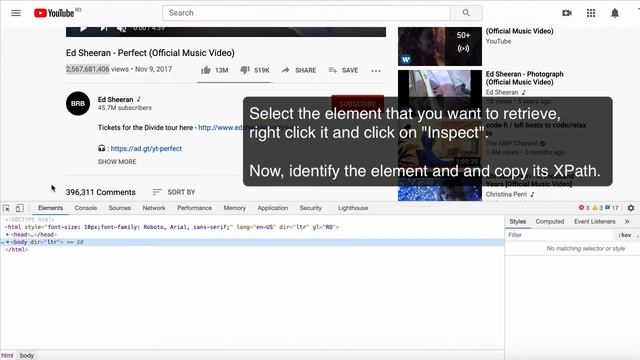Skip to next video in player
The width and height of the screenshot is (640, 360).
(x=104, y=28)
